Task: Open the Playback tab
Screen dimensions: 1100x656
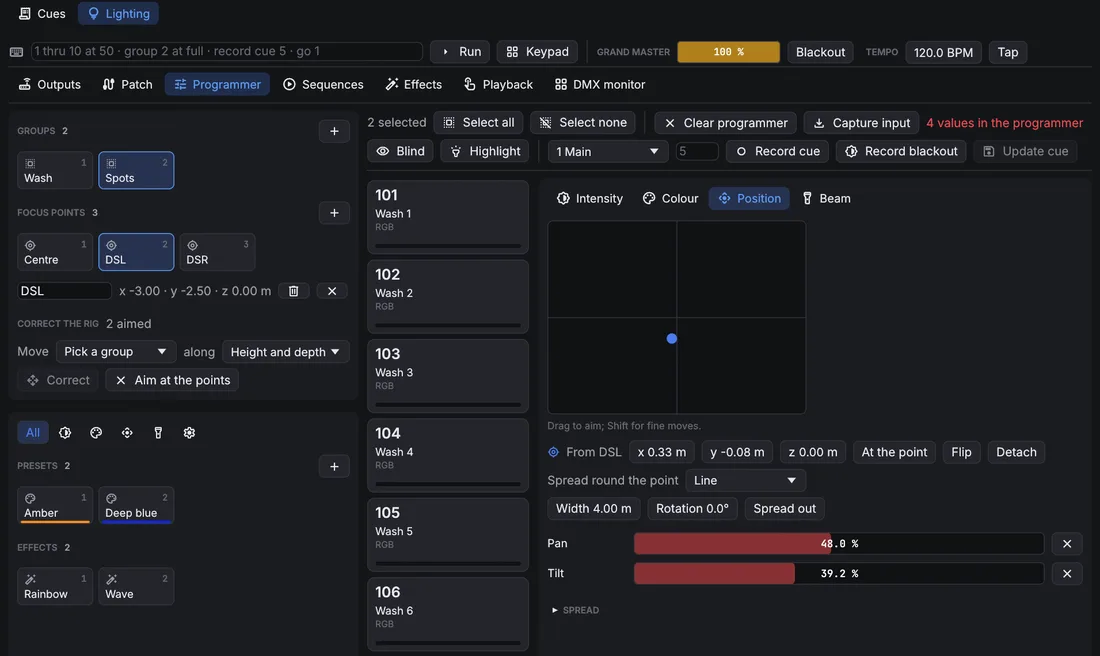Action: point(498,84)
